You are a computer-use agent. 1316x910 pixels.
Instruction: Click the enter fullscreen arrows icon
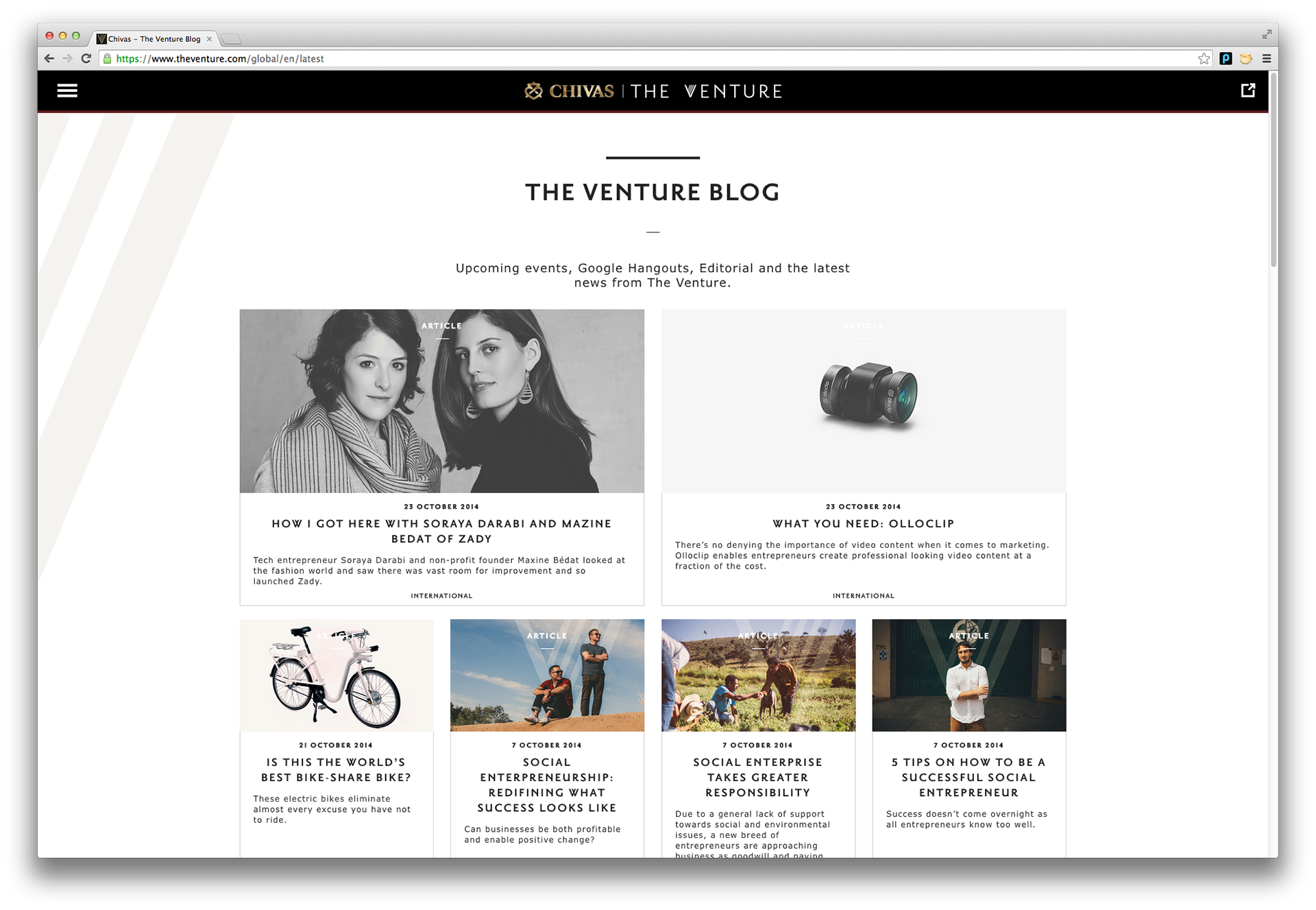pyautogui.click(x=1267, y=34)
